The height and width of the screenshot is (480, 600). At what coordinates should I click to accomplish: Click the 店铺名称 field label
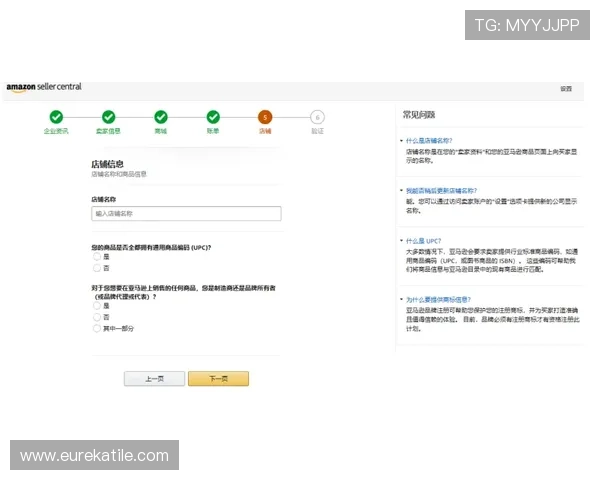pos(104,199)
